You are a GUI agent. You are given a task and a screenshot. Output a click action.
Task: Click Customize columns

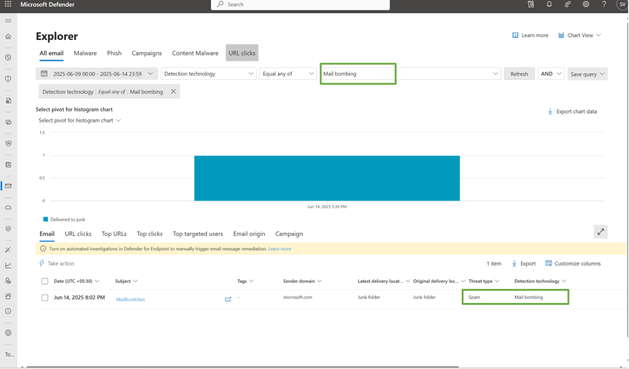click(x=573, y=264)
